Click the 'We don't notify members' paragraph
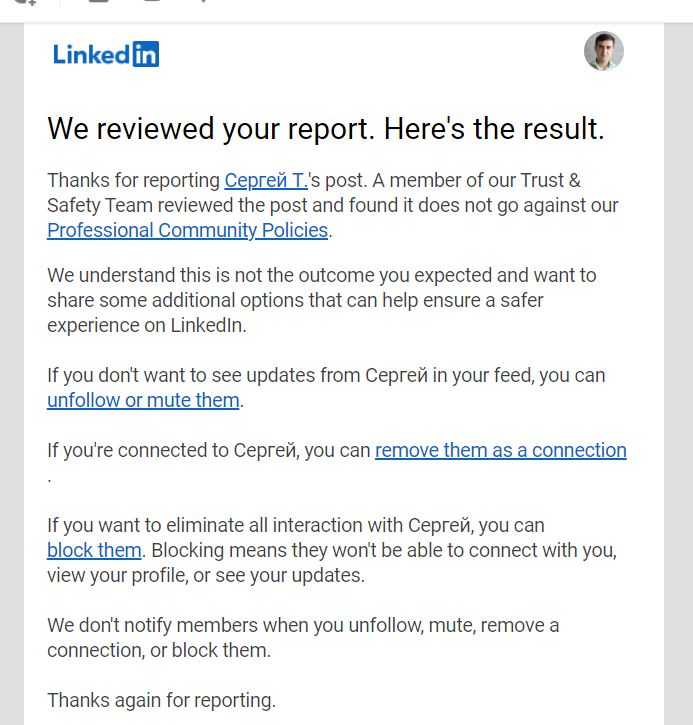Viewport: 693px width, 725px height. point(303,638)
